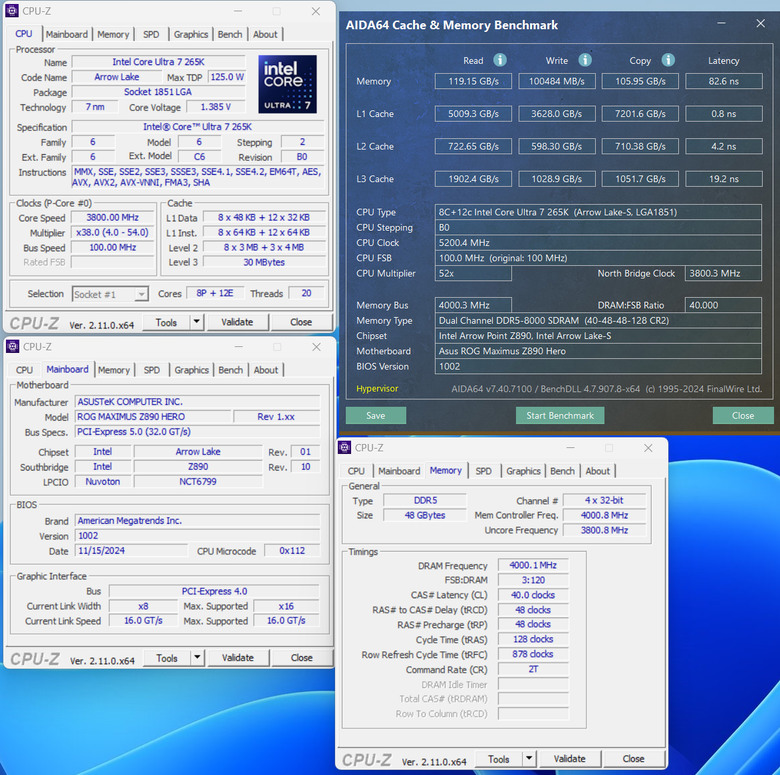780x775 pixels.
Task: Open the Graphics tab in the top CPU-Z window
Action: pos(191,34)
